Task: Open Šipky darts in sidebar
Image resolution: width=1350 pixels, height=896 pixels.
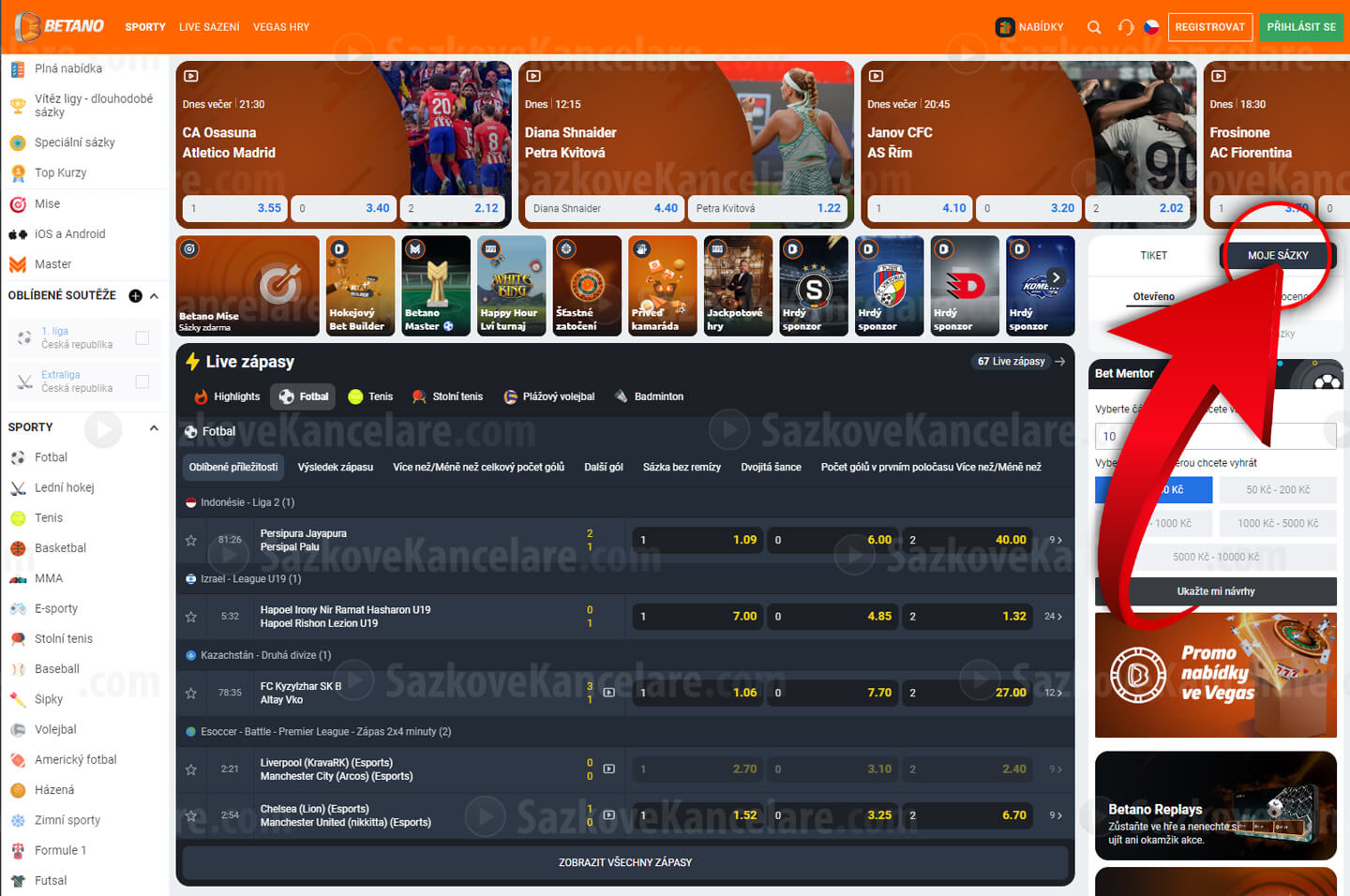Action: pyautogui.click(x=49, y=699)
